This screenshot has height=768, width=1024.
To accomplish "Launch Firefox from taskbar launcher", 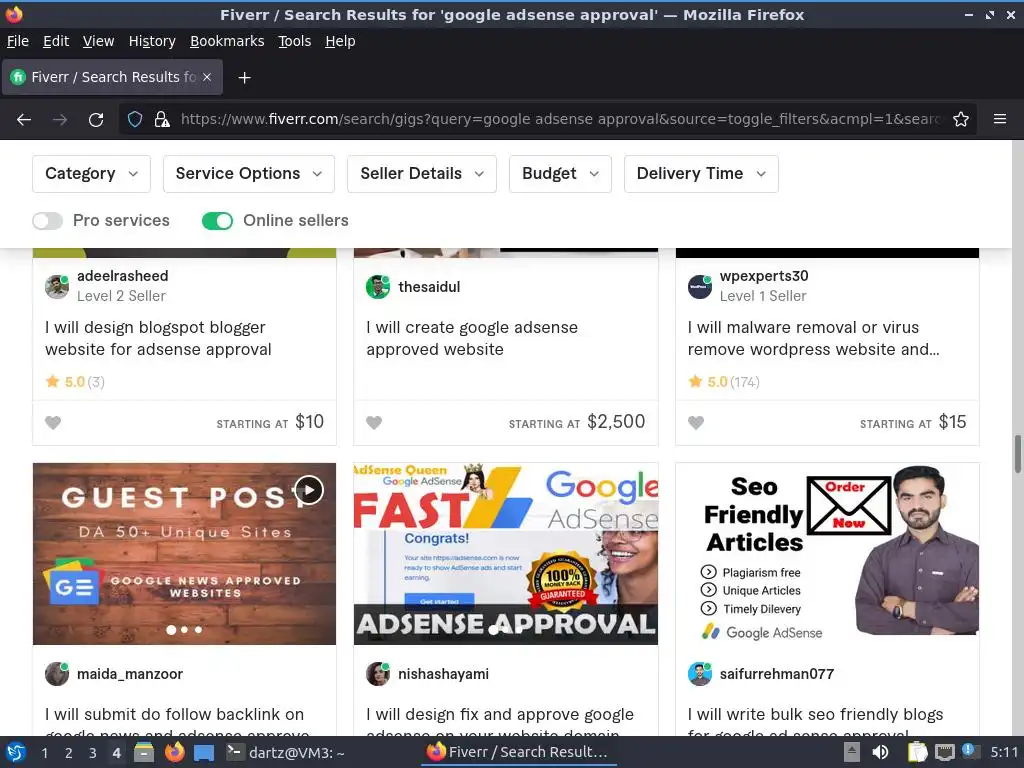I will coord(174,752).
